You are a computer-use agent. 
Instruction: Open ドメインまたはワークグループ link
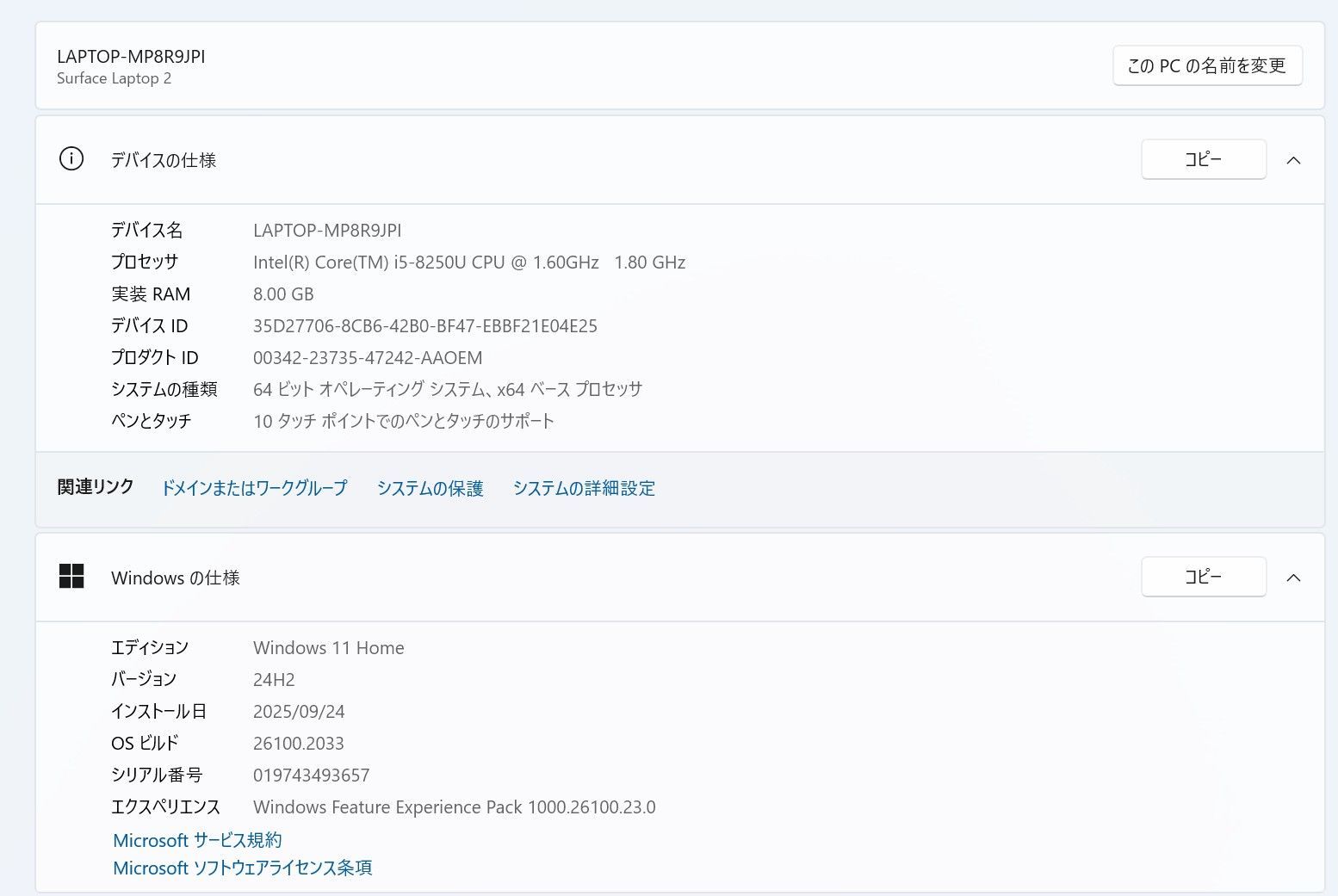point(255,488)
